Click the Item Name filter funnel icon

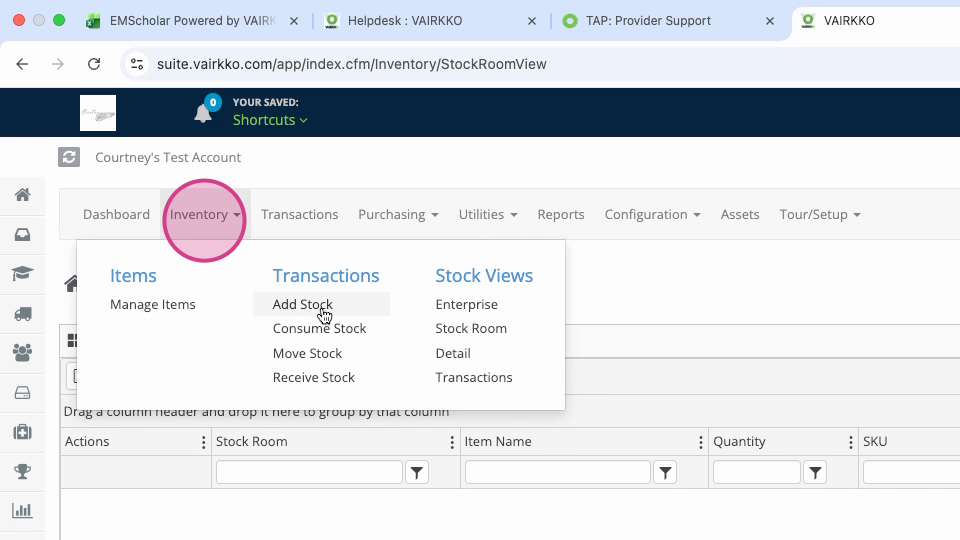[666, 472]
